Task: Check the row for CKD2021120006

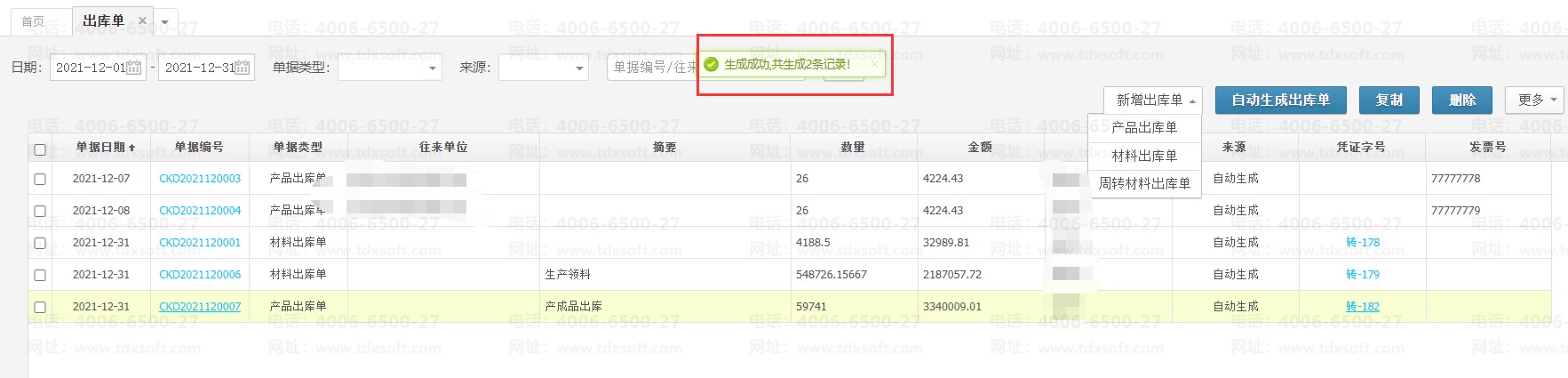Action: tap(40, 275)
